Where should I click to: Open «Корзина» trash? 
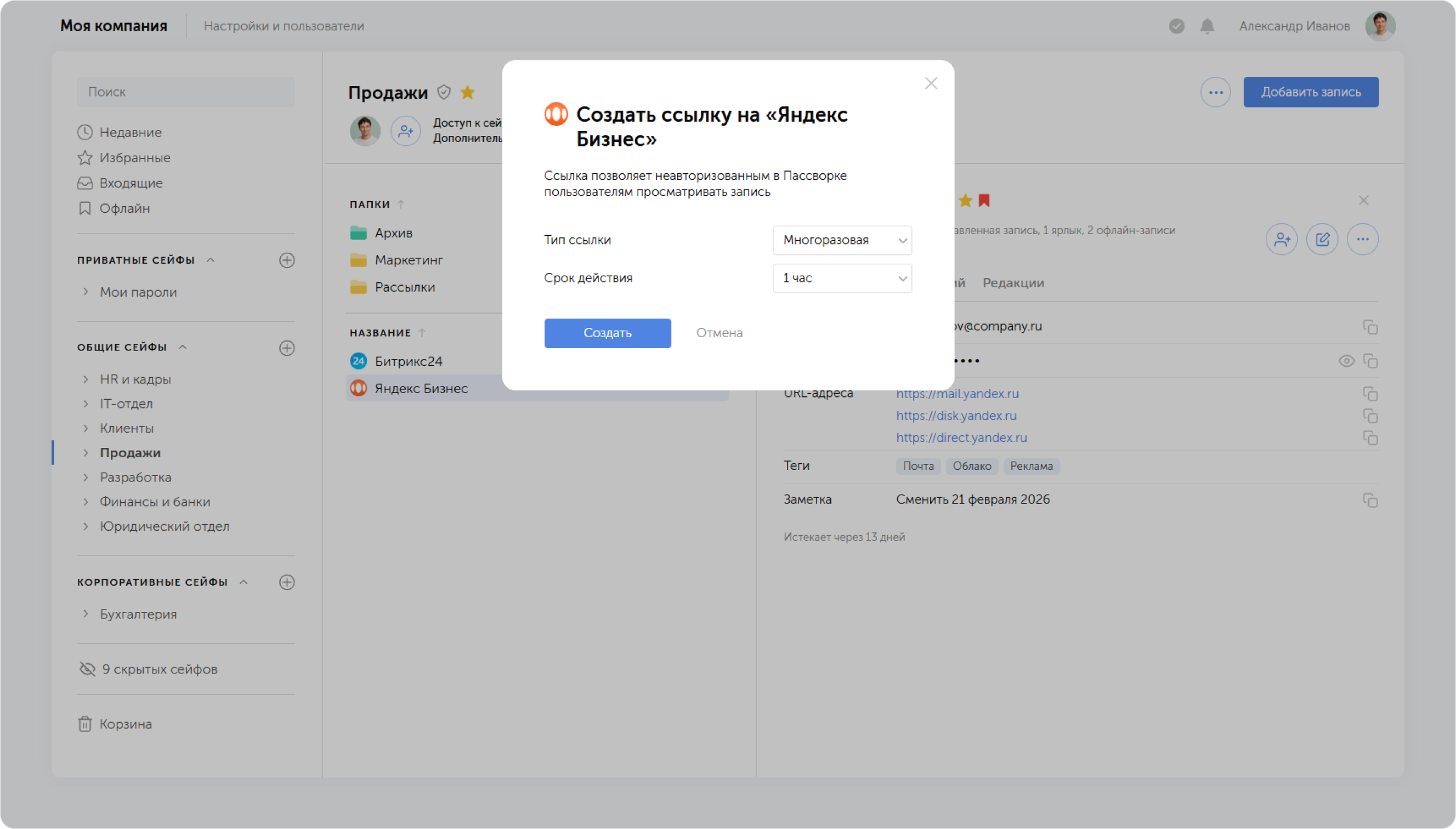pos(115,724)
